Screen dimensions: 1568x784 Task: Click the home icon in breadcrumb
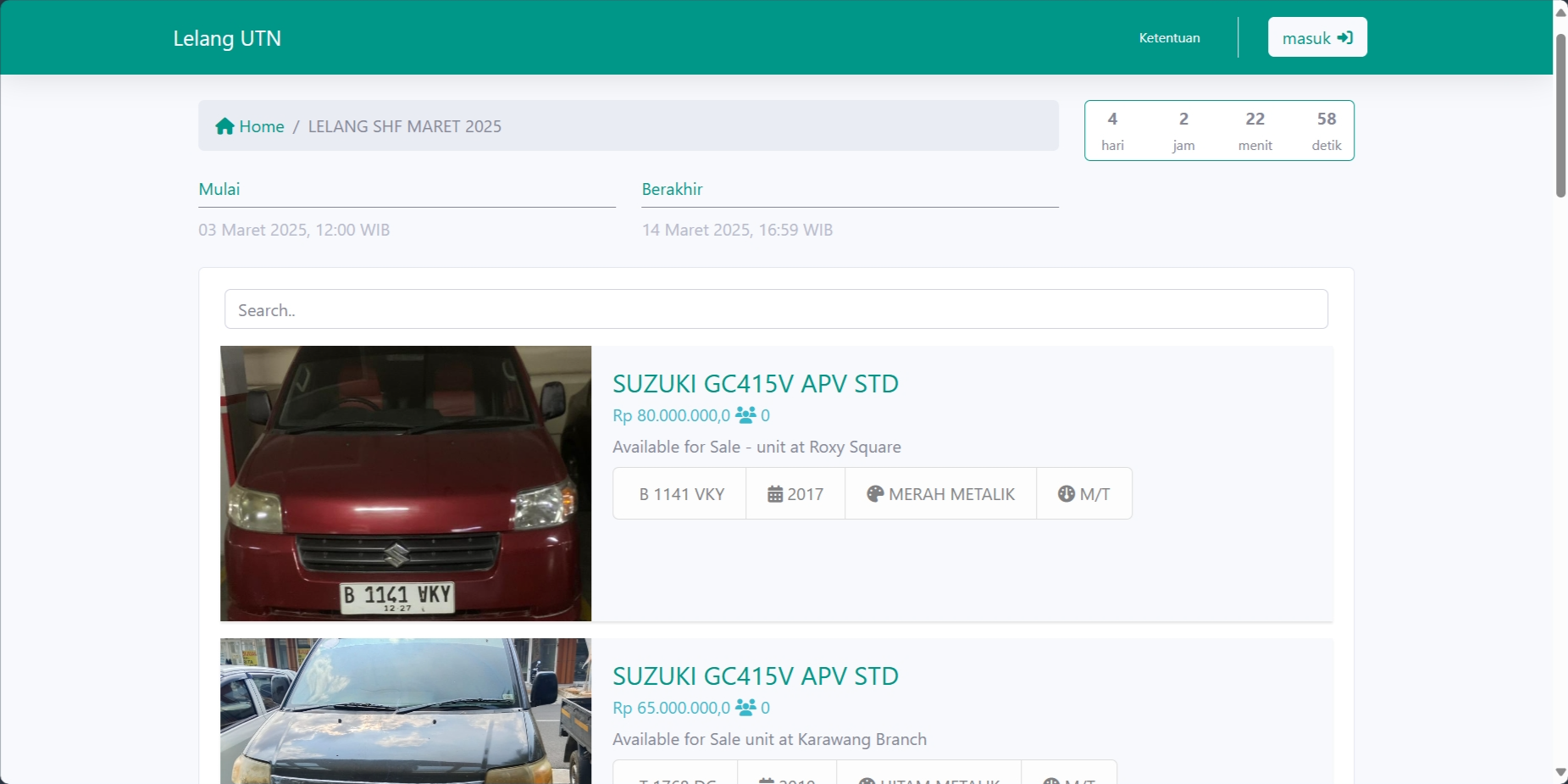coord(225,125)
